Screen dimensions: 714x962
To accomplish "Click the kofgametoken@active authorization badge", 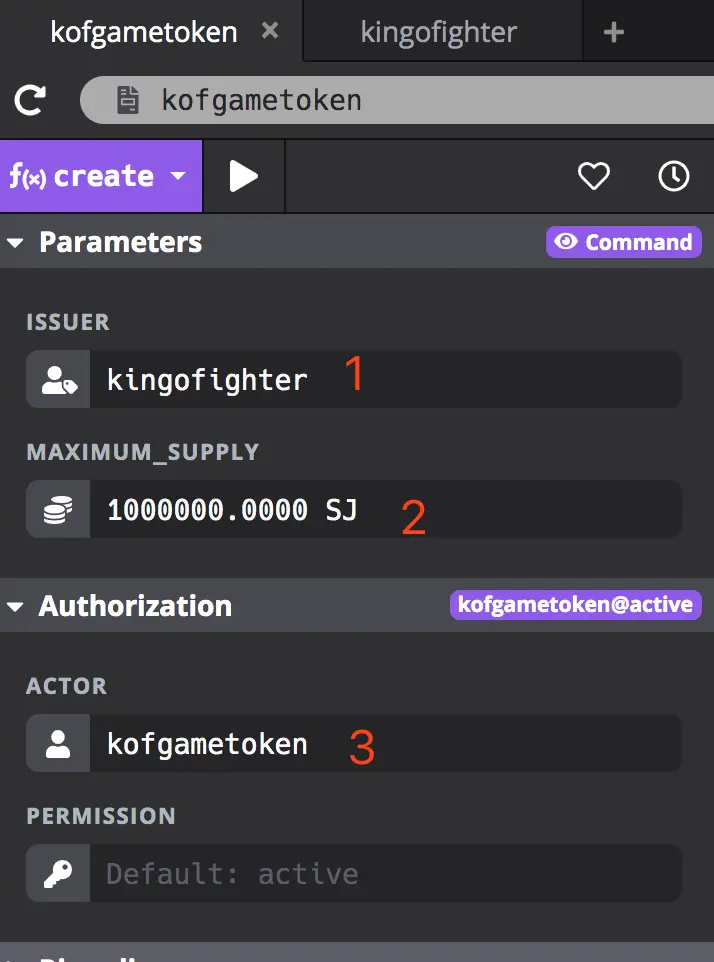I will click(x=576, y=605).
